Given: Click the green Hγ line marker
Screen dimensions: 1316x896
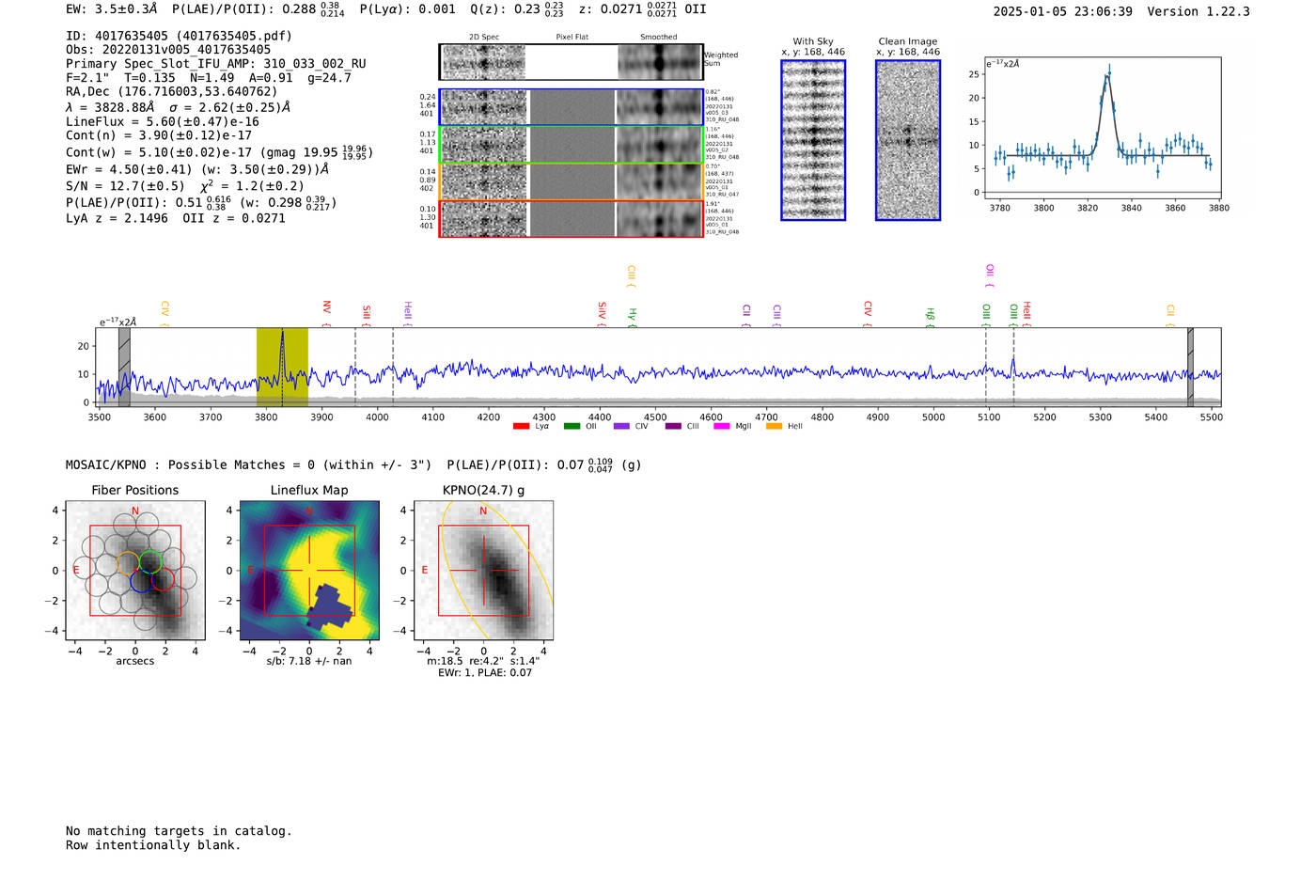Looking at the screenshot, I should [633, 317].
